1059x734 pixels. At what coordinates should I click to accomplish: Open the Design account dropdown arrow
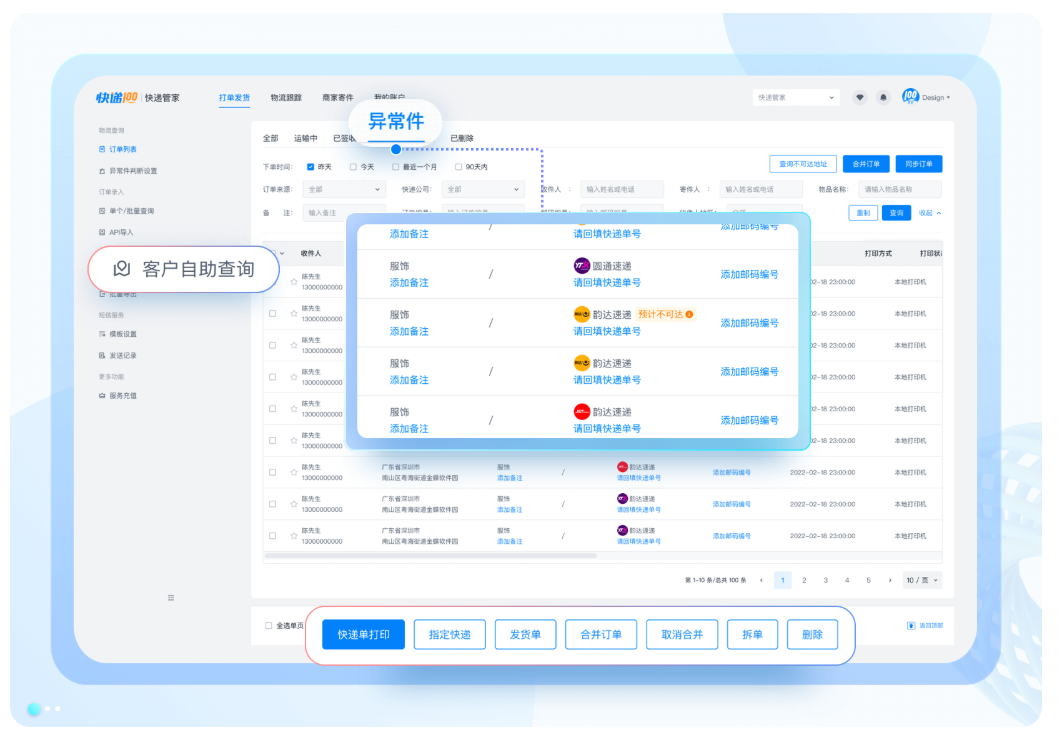click(x=948, y=97)
